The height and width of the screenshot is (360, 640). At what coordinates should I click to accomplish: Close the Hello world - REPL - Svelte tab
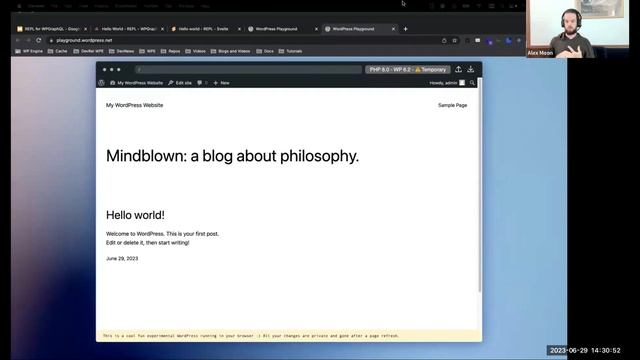tap(239, 29)
